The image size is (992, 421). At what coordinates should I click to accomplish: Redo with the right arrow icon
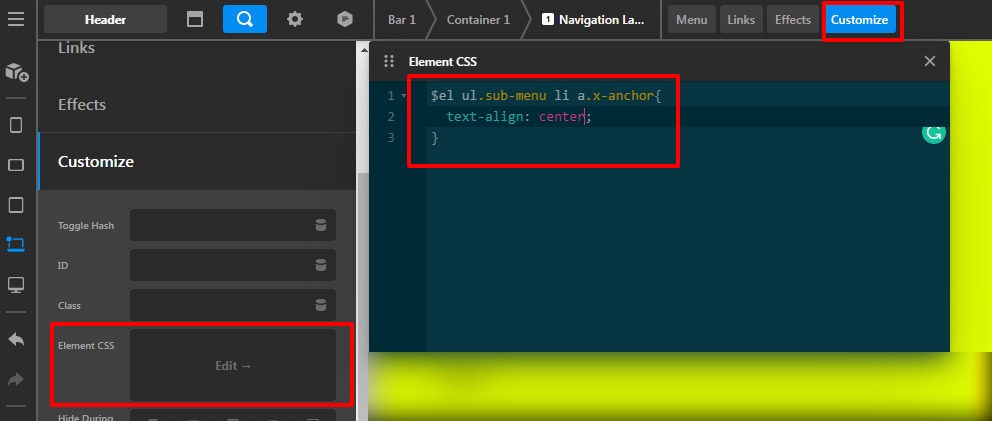pyautogui.click(x=16, y=379)
